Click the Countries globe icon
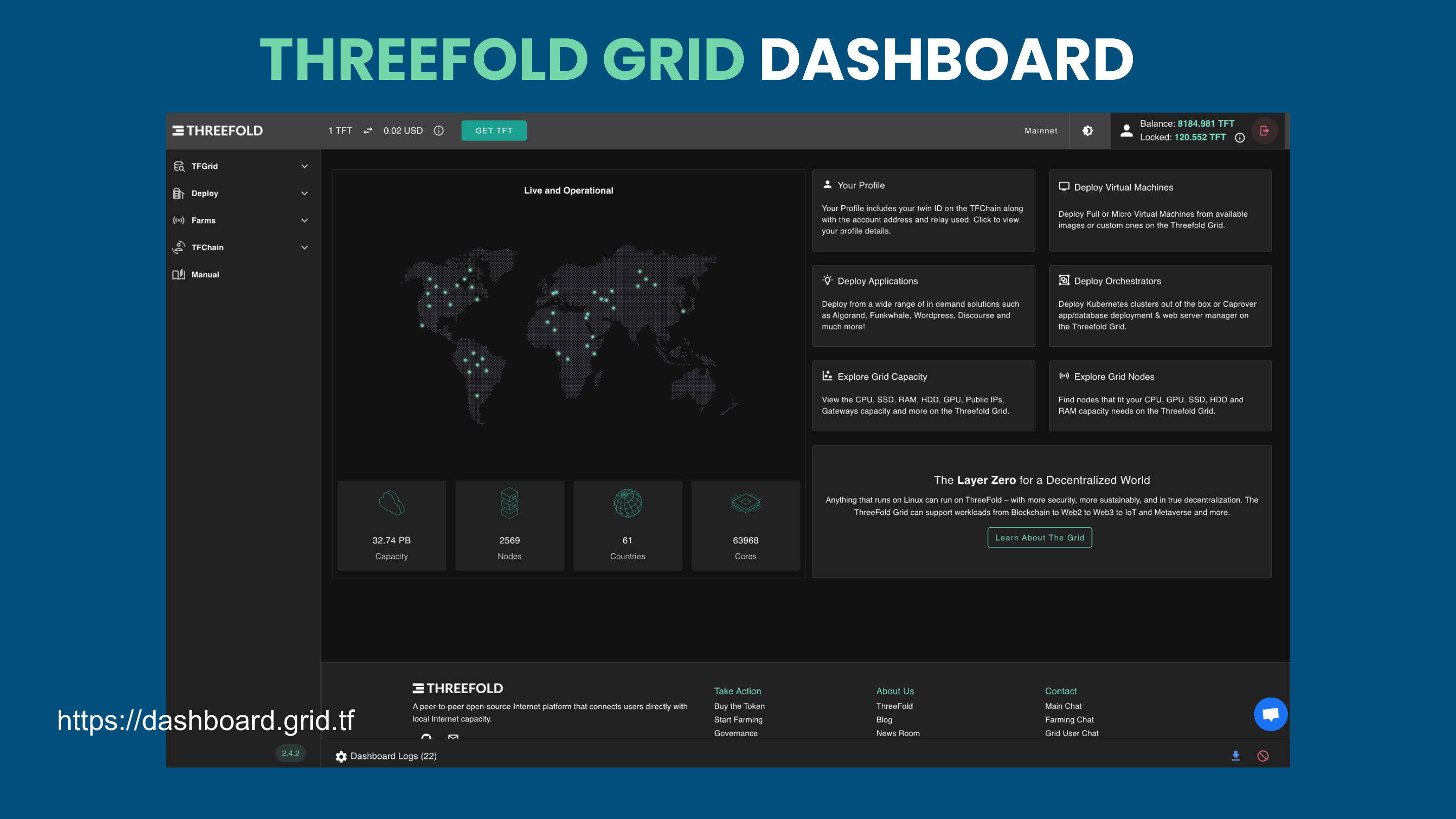1456x819 pixels. coord(627,503)
